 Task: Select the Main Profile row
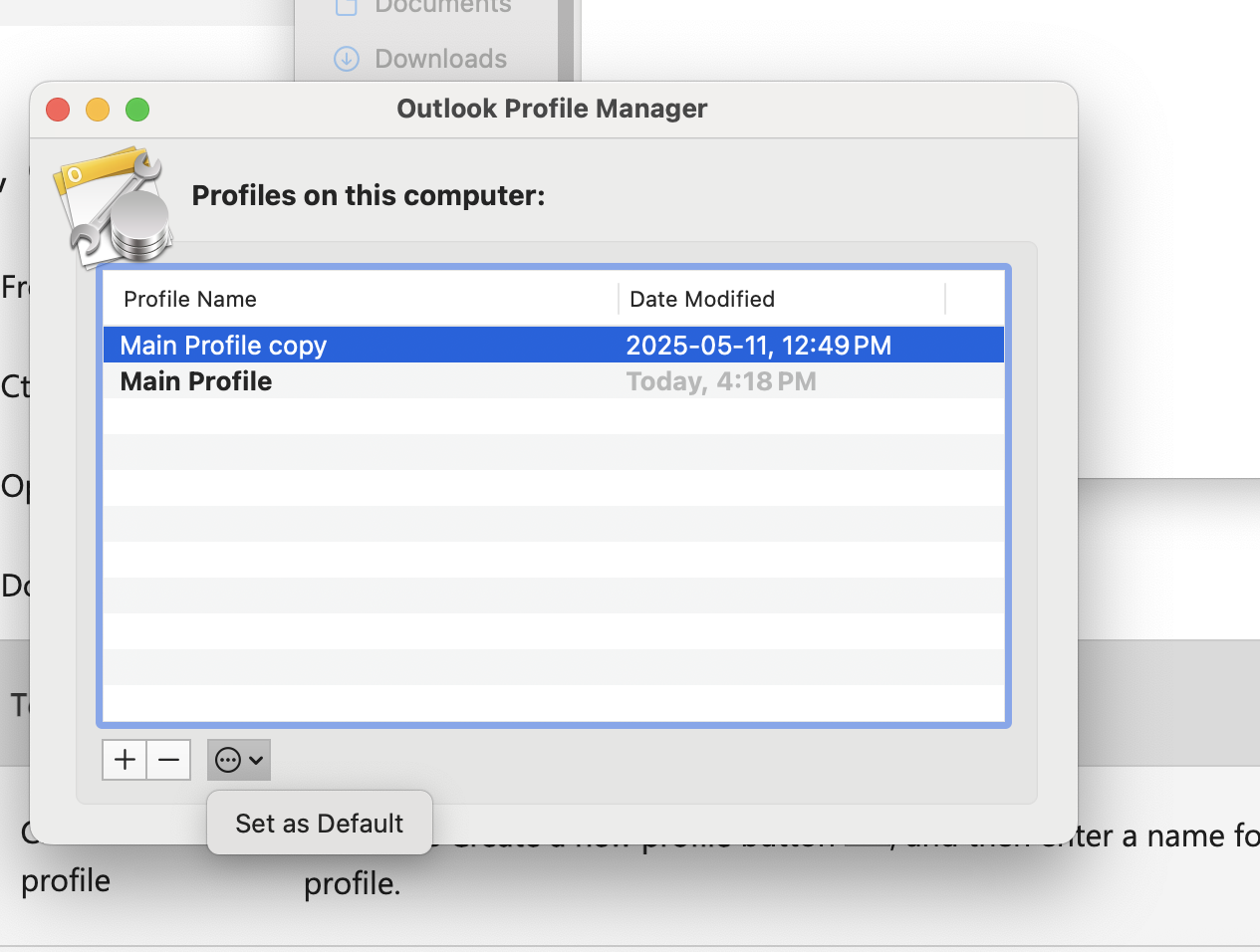pyautogui.click(x=554, y=381)
